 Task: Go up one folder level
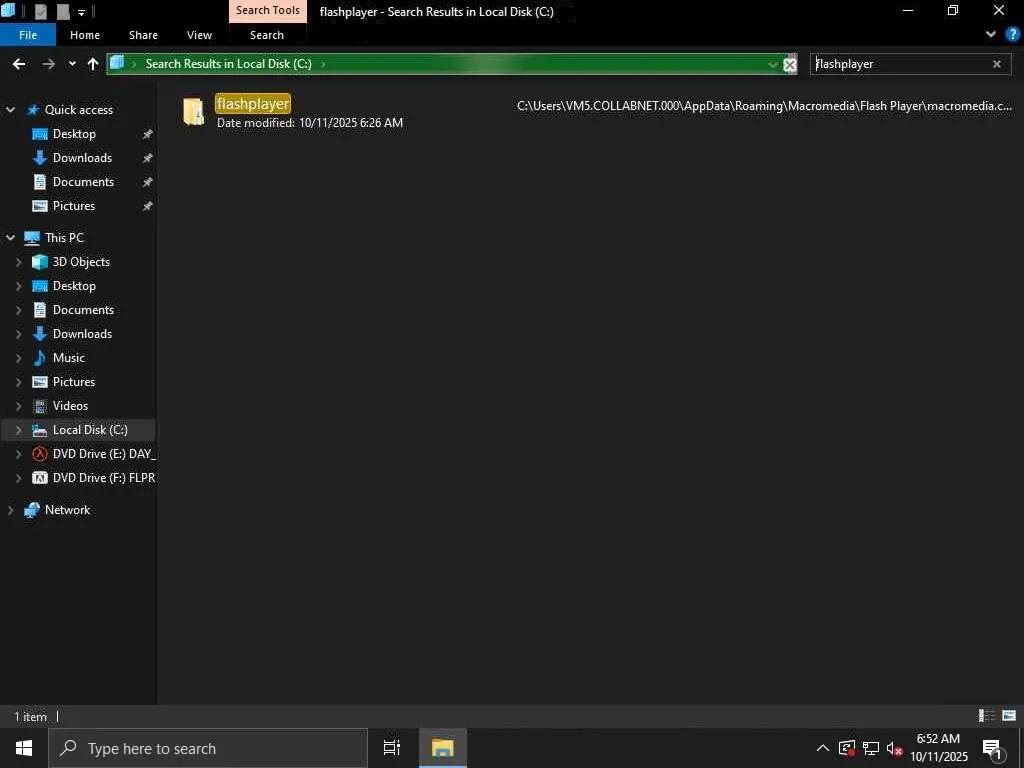pos(93,64)
